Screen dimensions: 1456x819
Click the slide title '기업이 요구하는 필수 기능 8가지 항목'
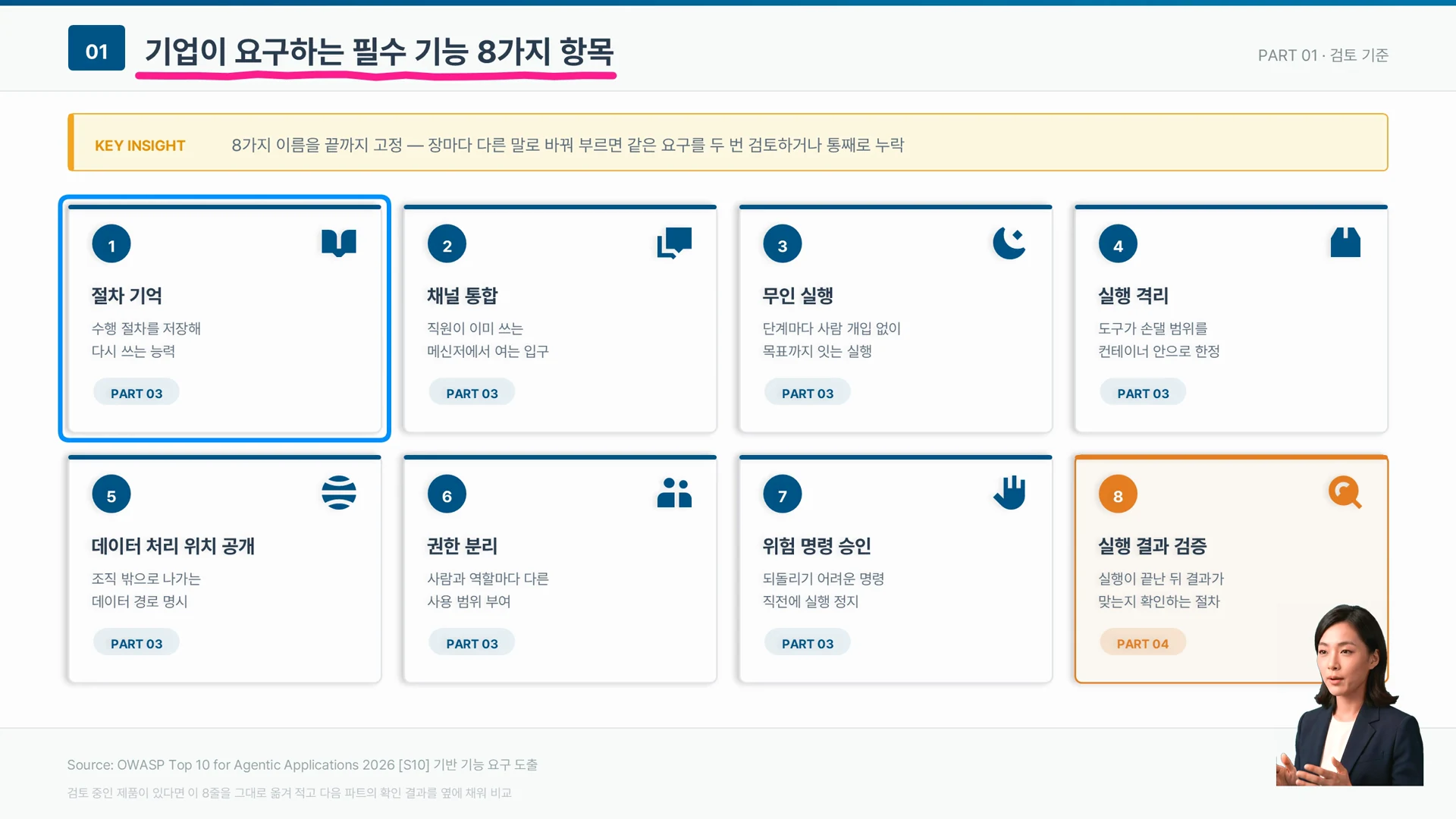[x=379, y=51]
